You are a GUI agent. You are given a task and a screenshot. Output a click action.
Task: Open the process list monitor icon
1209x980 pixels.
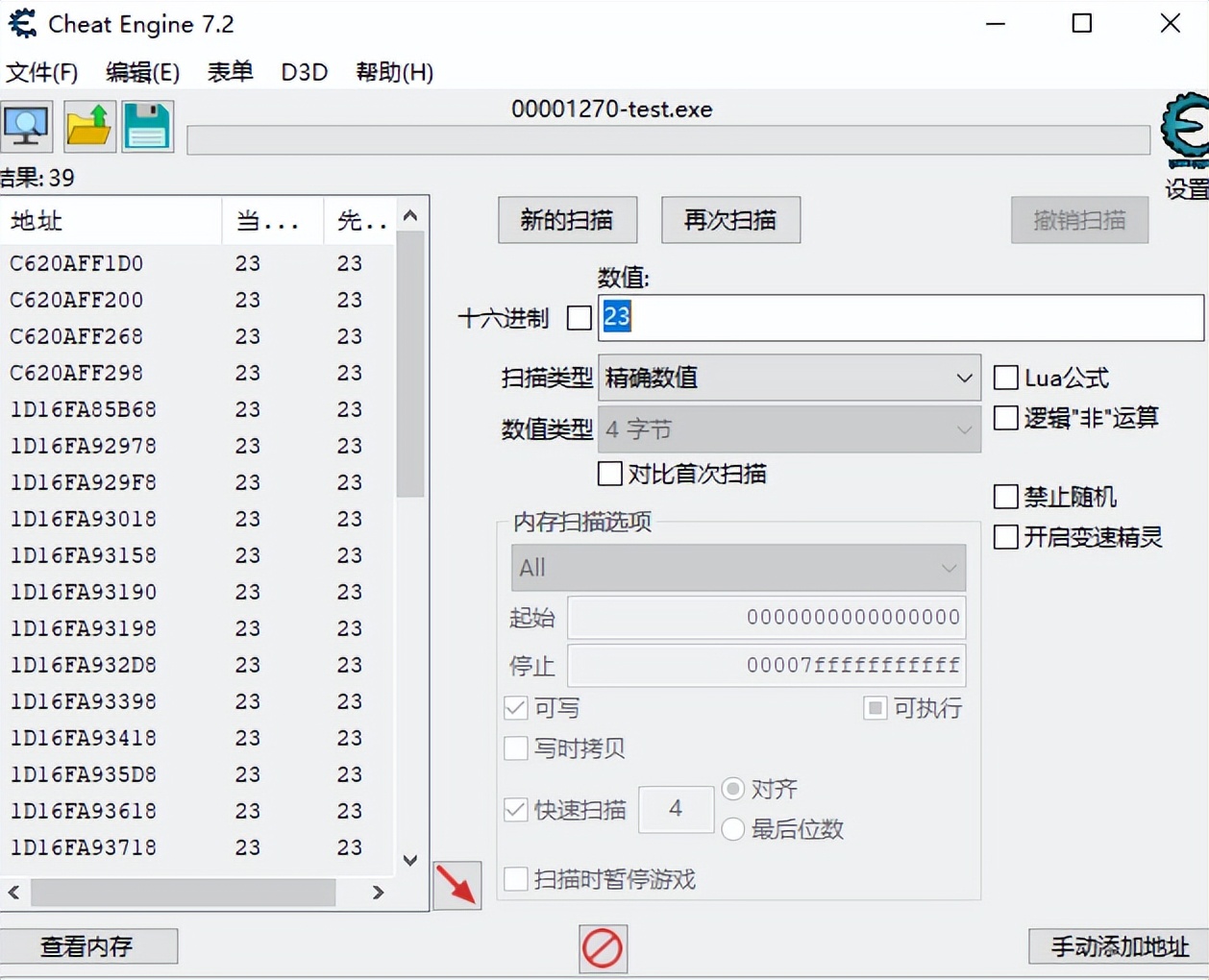click(26, 126)
